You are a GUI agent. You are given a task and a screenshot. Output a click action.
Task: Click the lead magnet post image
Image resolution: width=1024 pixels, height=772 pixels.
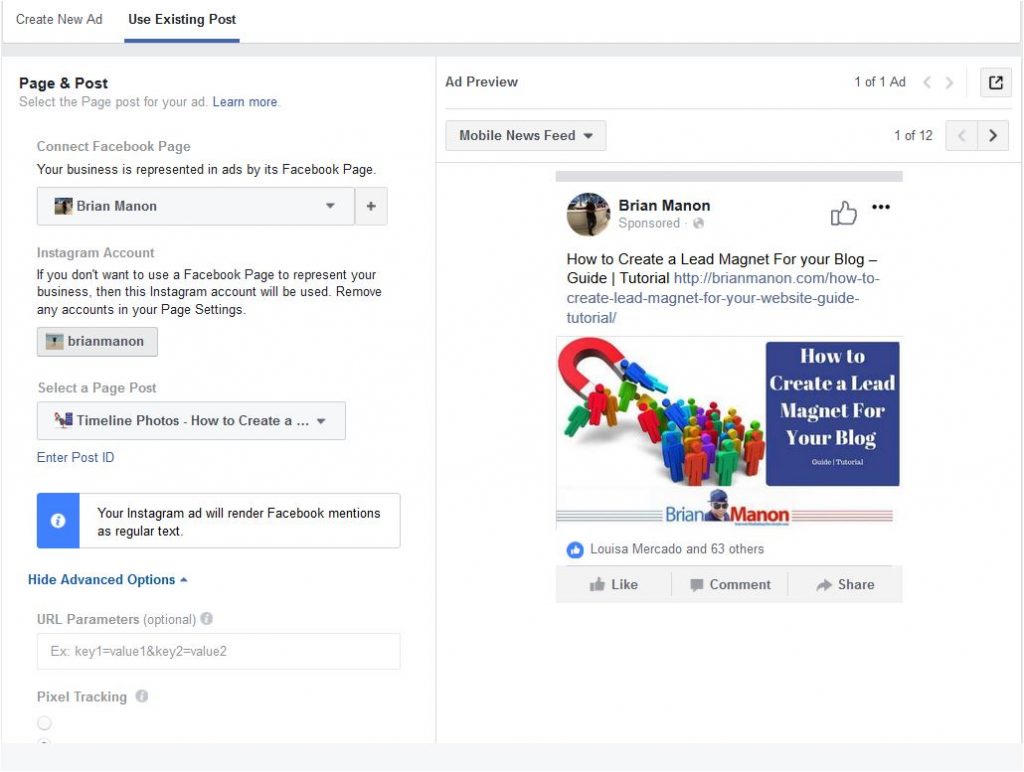729,432
